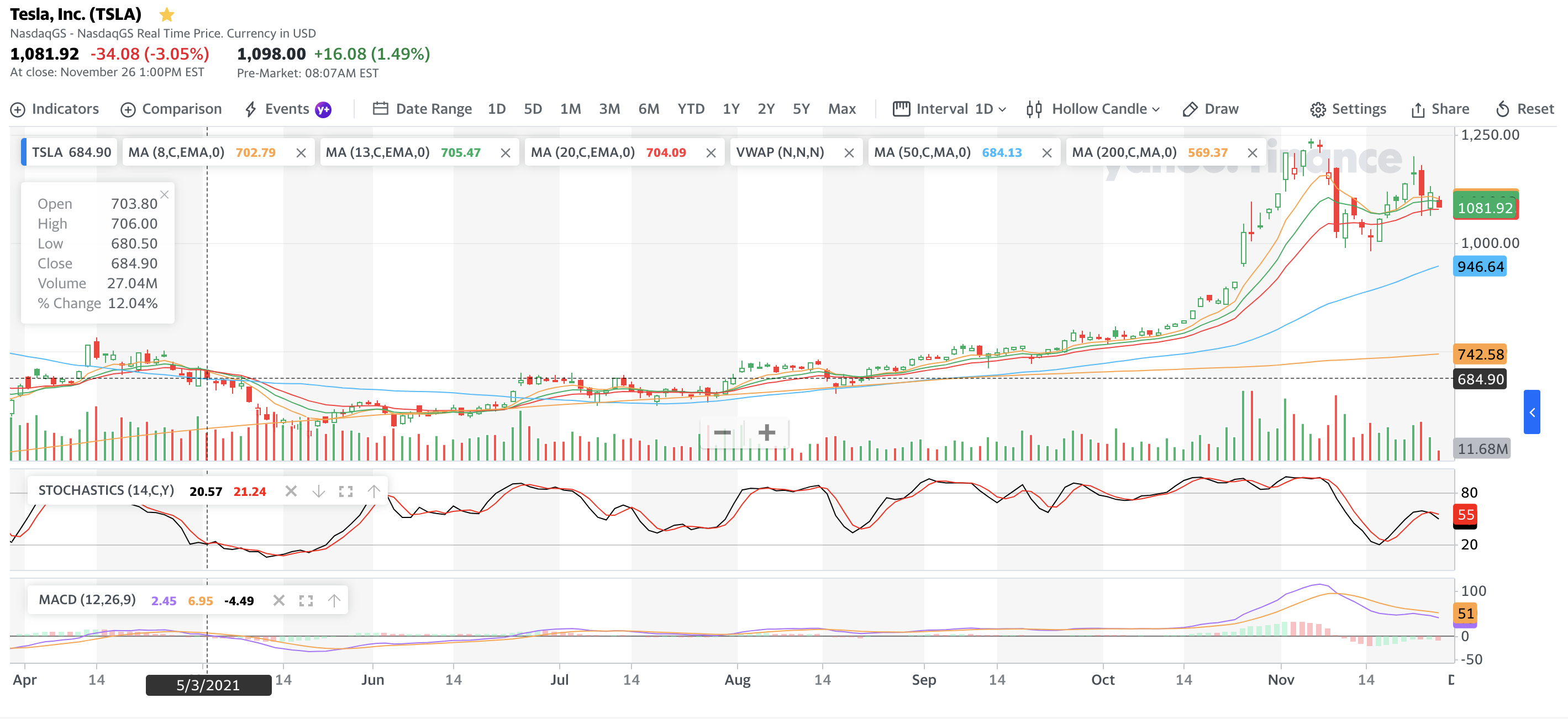This screenshot has width=1568, height=719.
Task: Close the Open/High/Low/Close info box
Action: pos(164,194)
